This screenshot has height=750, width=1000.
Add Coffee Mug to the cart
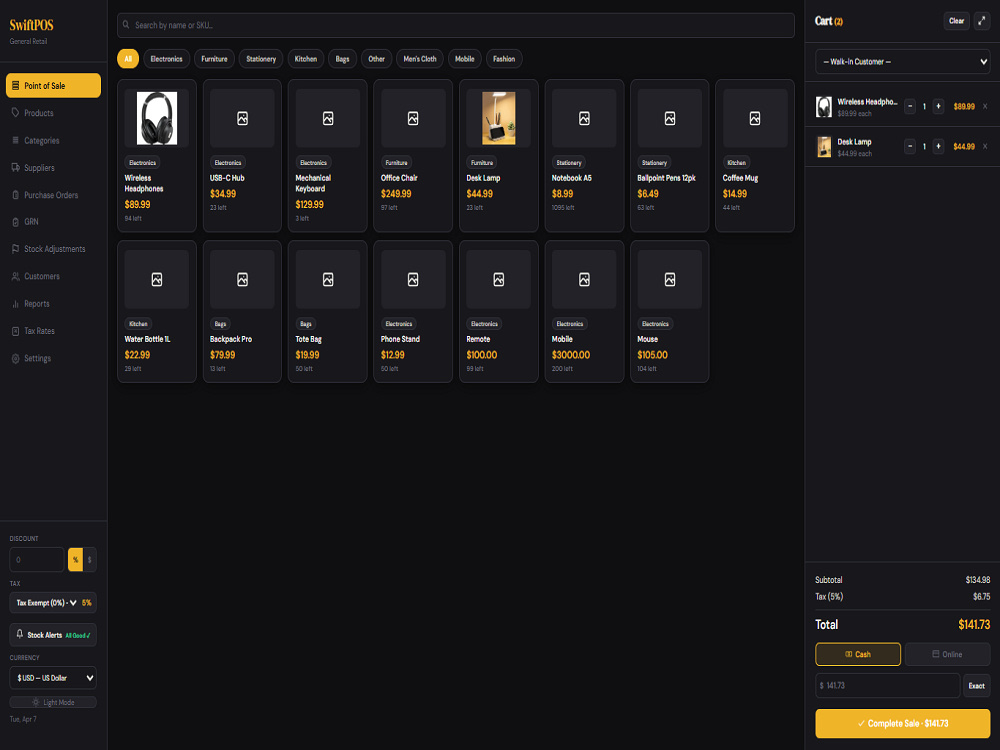(755, 156)
